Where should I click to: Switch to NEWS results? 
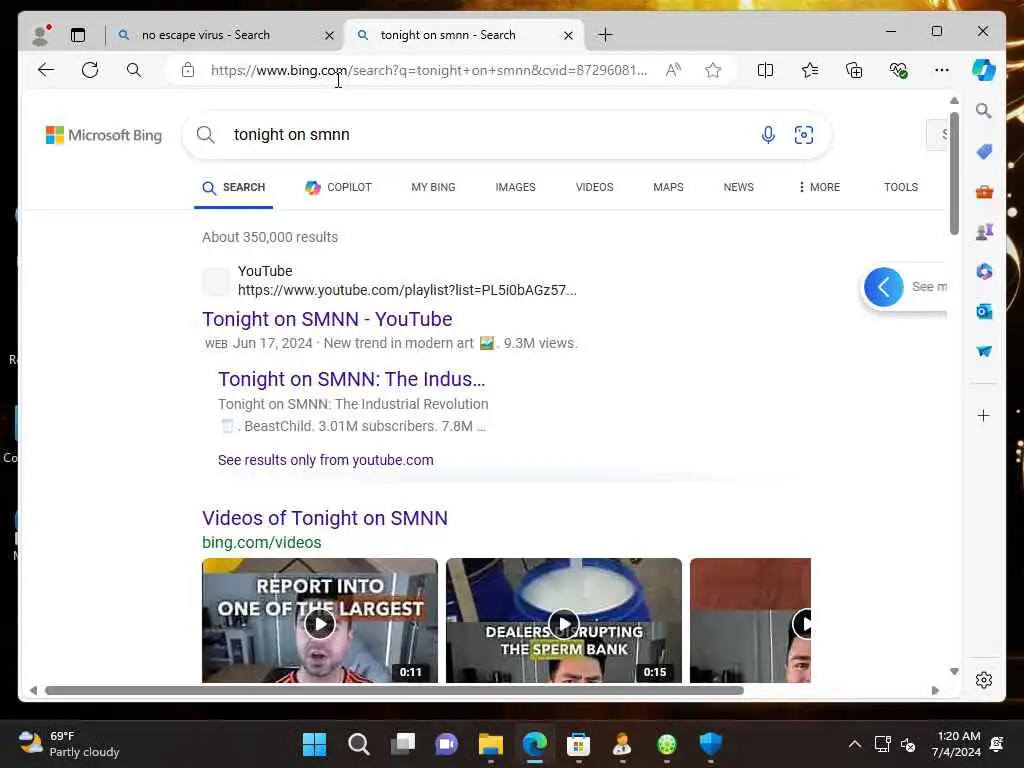point(739,187)
